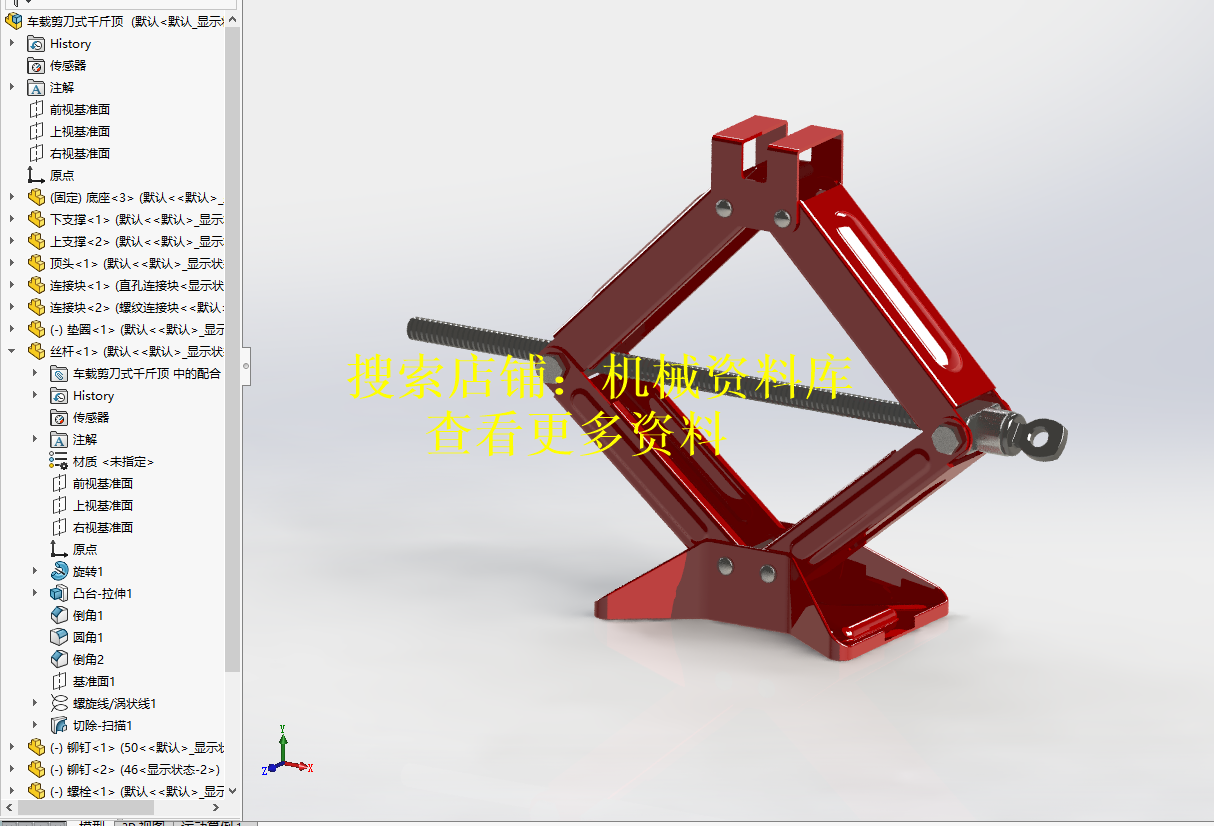Click the 材质 <未指定> material icon
The width and height of the screenshot is (1214, 826).
[59, 461]
